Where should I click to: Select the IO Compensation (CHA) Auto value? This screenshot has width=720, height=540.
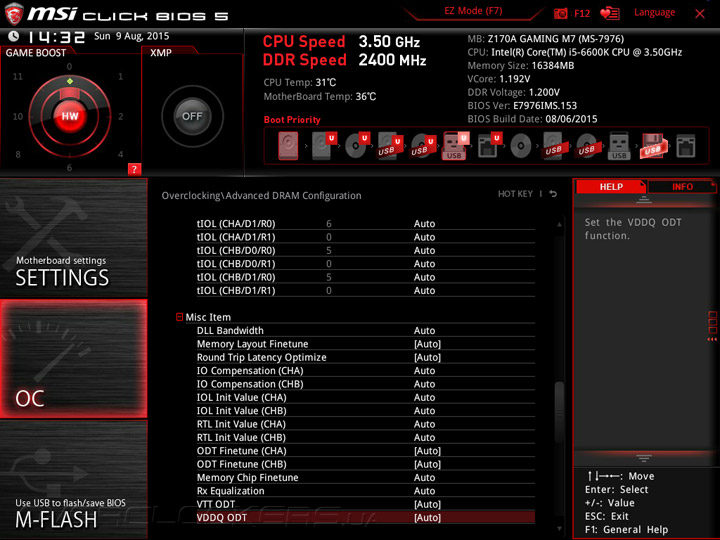tap(424, 371)
